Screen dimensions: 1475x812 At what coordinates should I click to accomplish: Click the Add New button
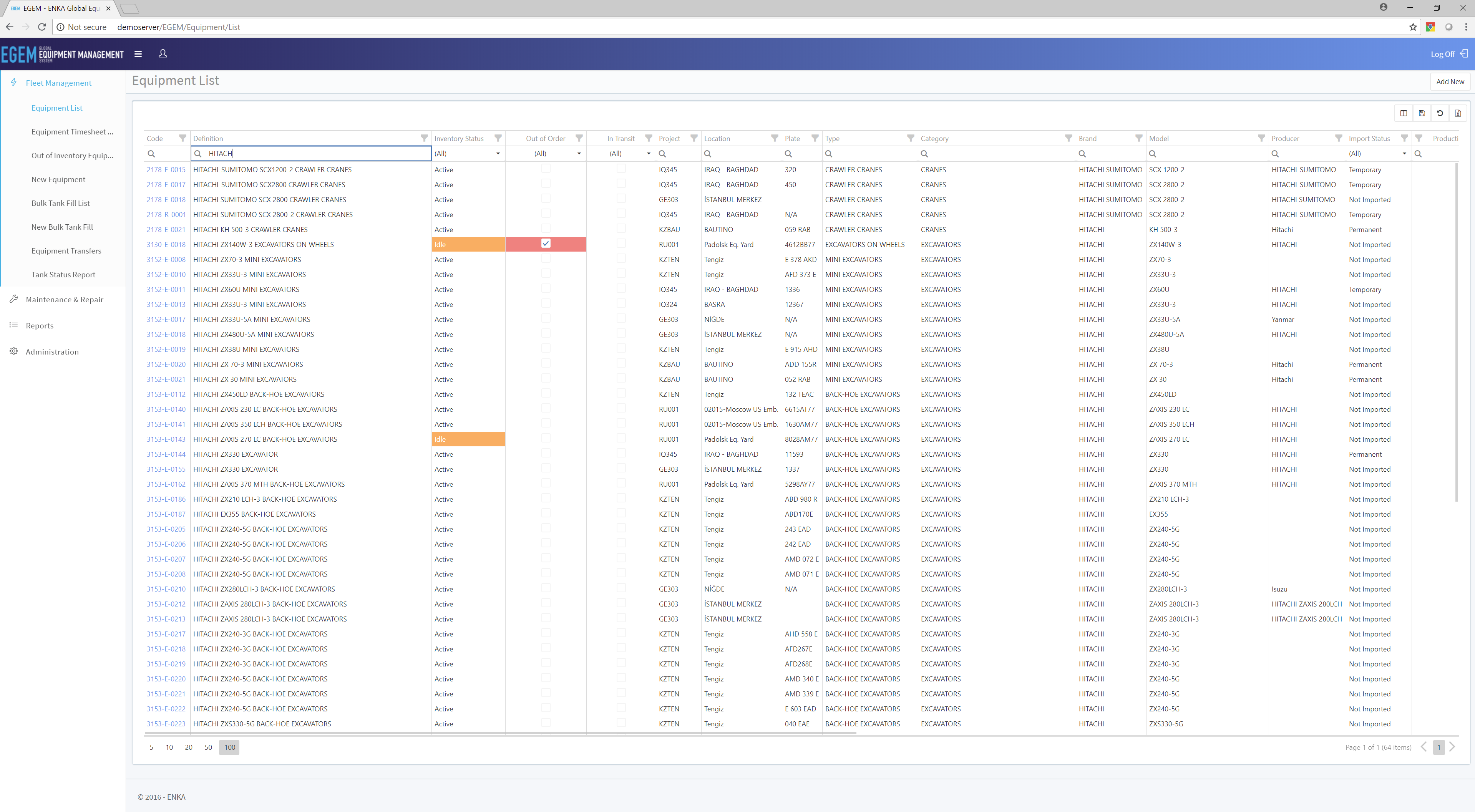[1450, 82]
